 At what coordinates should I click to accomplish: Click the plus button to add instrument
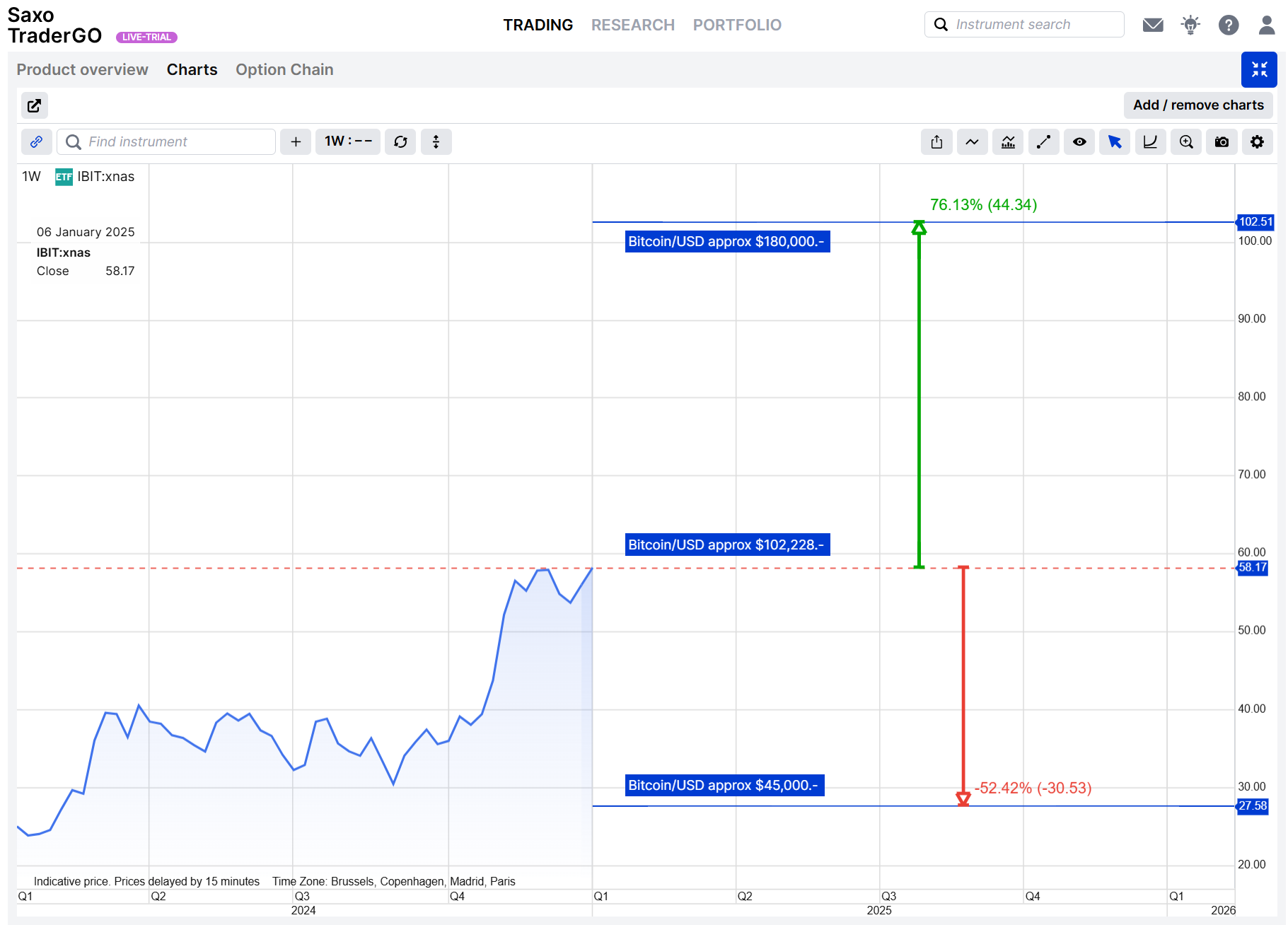click(296, 142)
